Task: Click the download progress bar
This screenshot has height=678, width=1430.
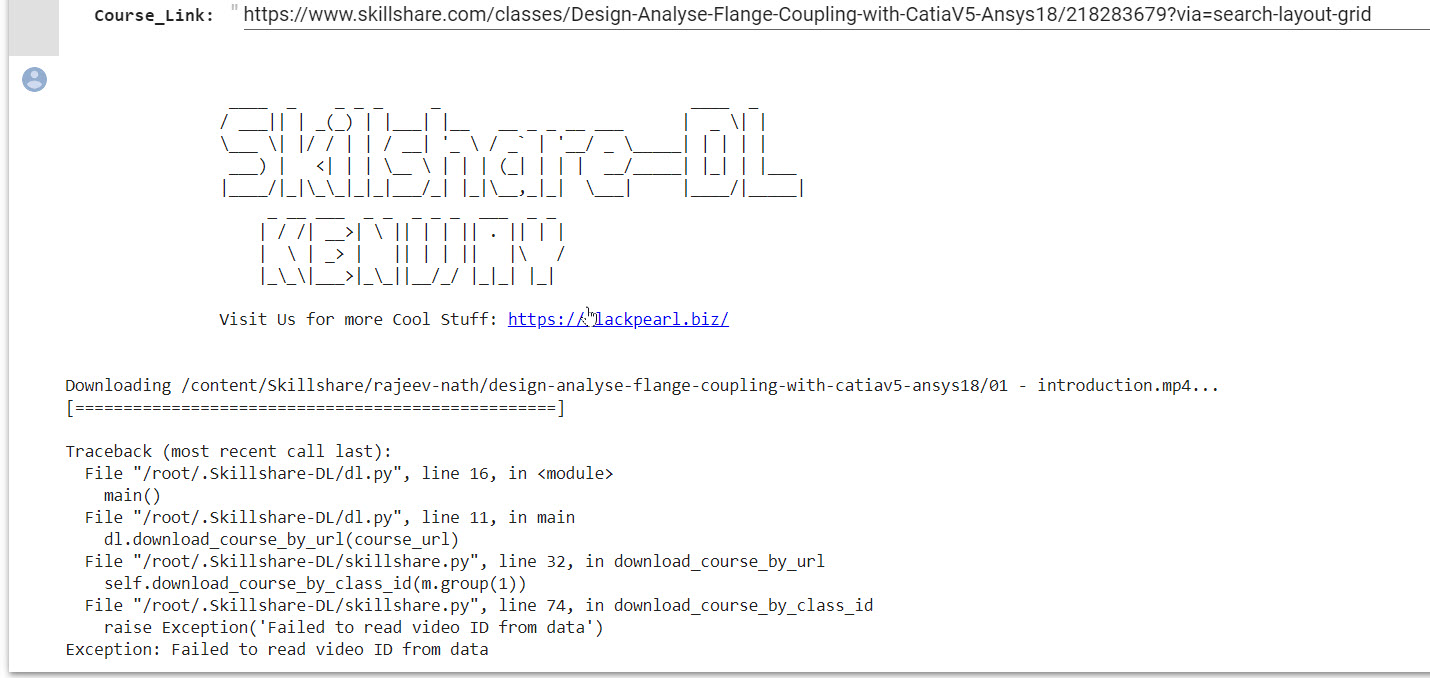Action: click(315, 408)
